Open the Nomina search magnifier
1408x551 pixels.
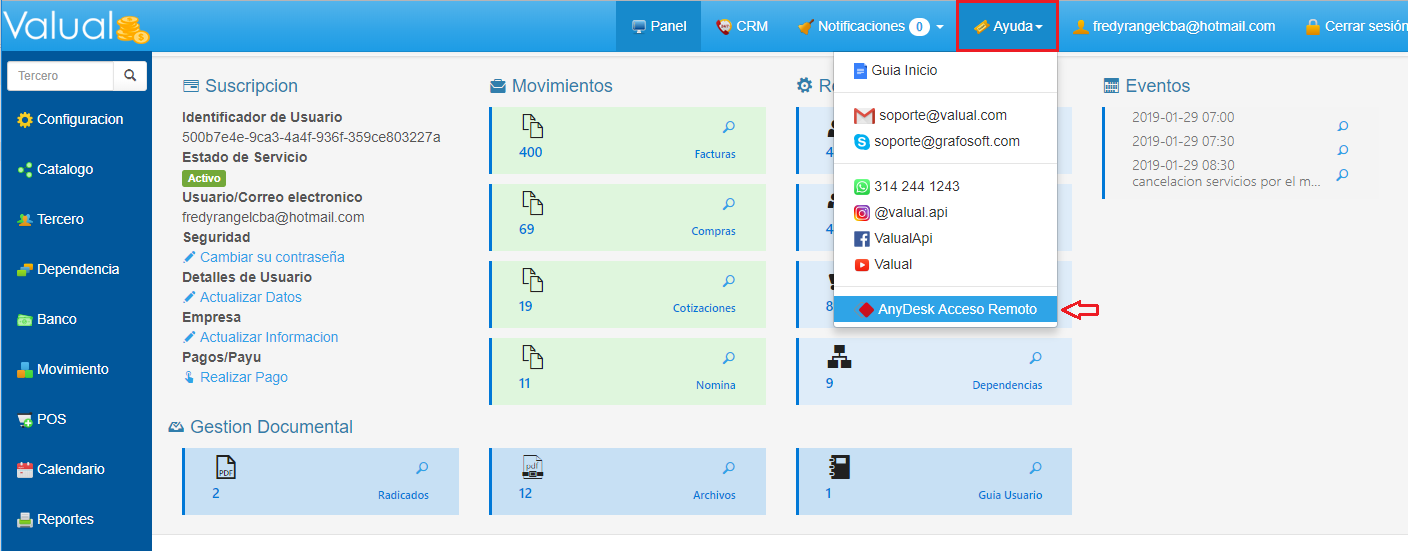729,358
